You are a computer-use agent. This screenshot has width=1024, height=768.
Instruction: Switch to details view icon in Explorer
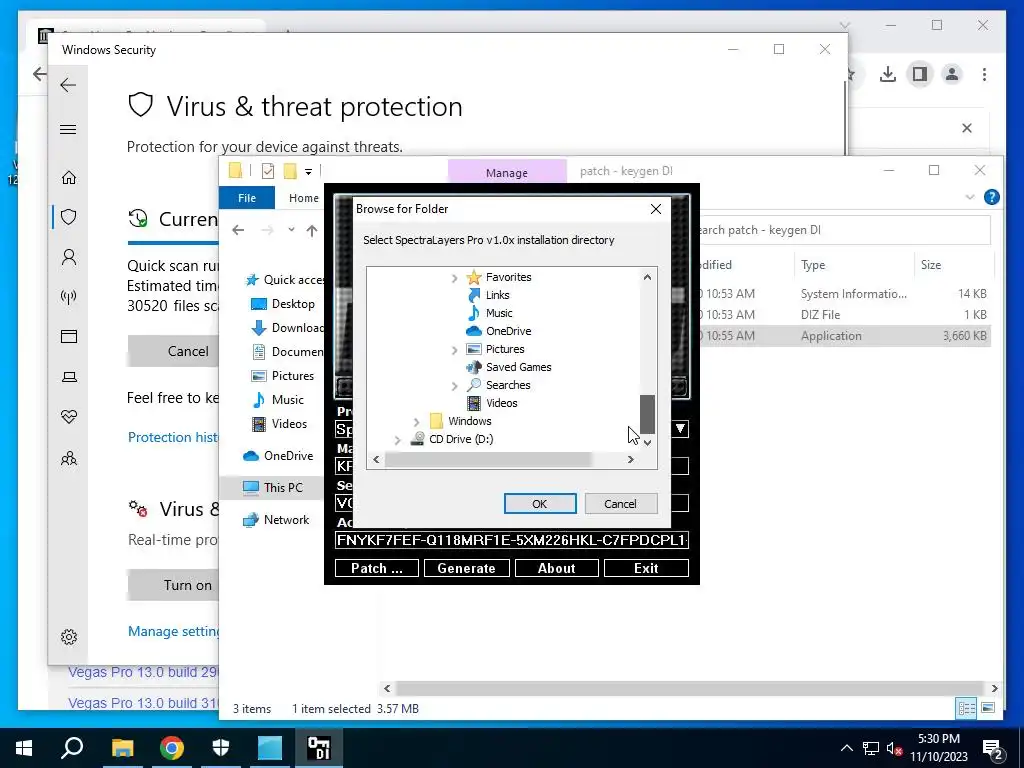967,708
